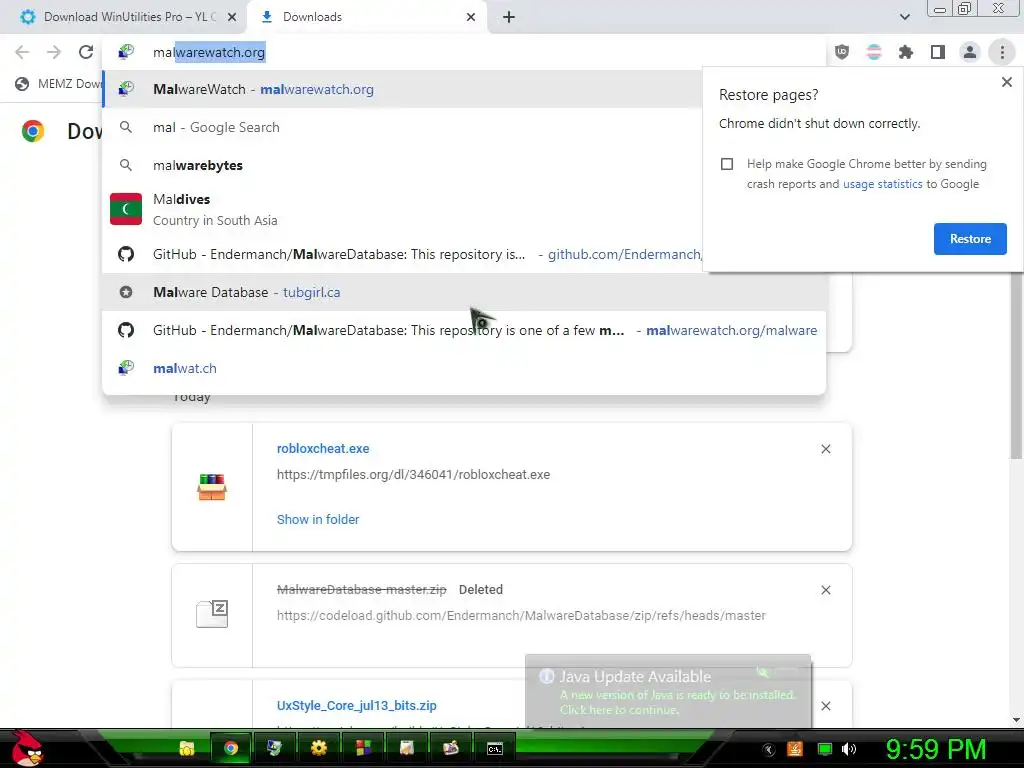1024x768 pixels.
Task: Open the command prompt taskbar icon
Action: 494,748
